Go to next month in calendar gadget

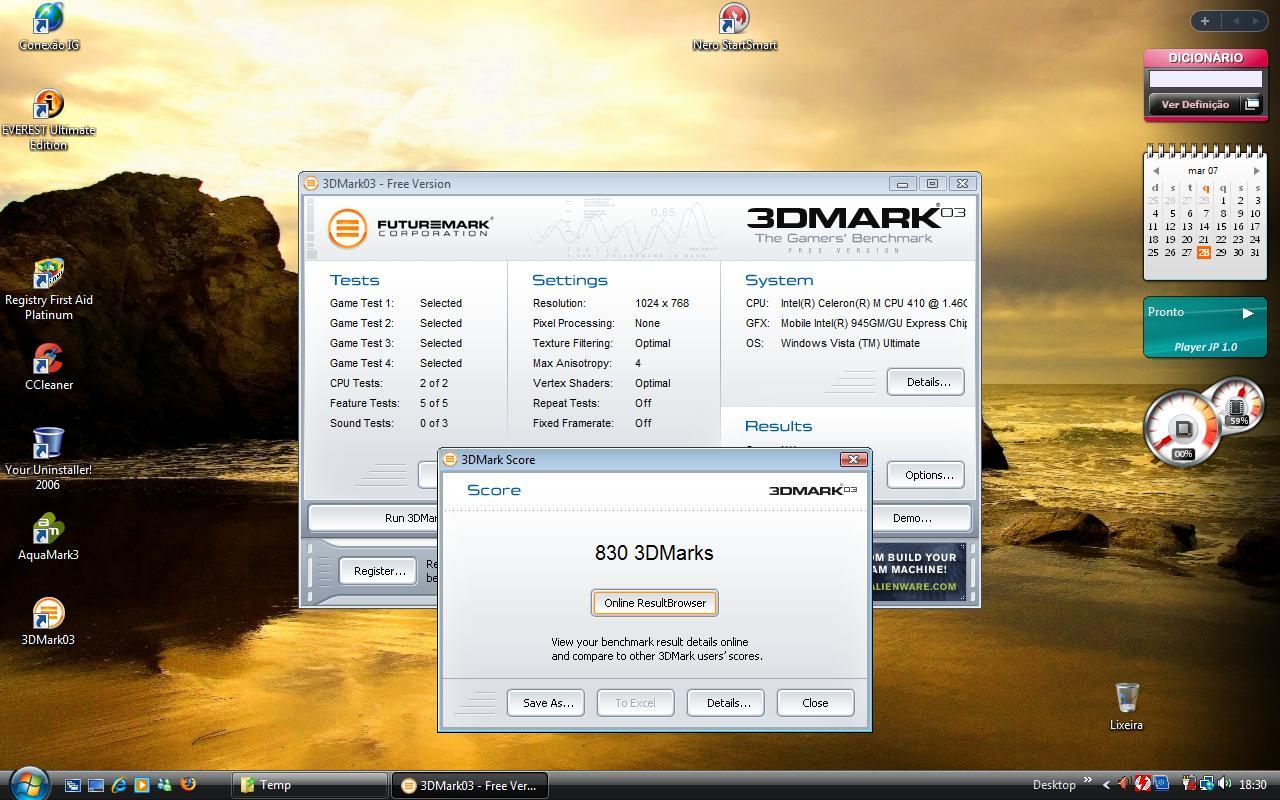tap(1256, 171)
